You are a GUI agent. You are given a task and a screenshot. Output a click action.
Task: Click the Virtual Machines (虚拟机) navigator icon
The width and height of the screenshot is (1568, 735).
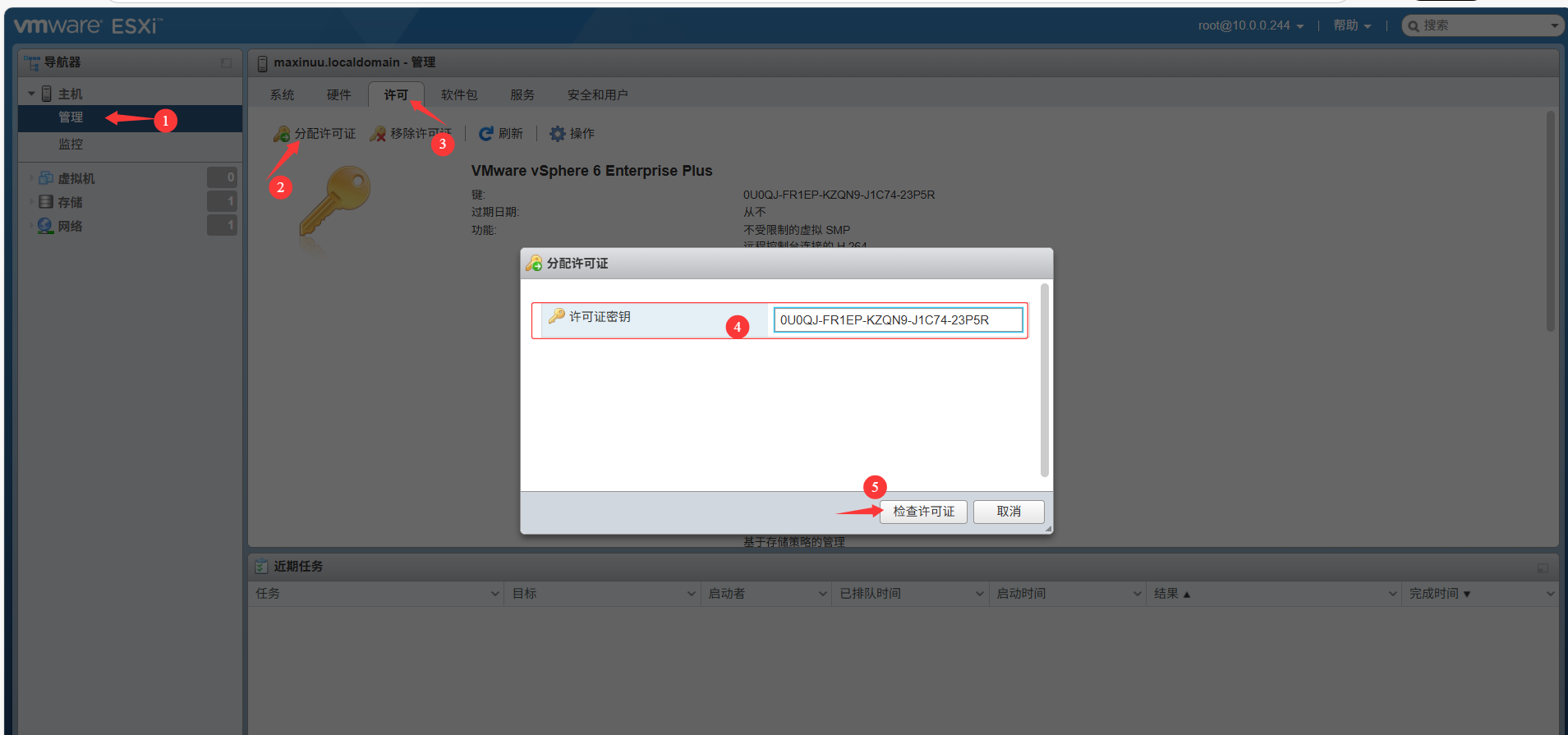coord(46,178)
